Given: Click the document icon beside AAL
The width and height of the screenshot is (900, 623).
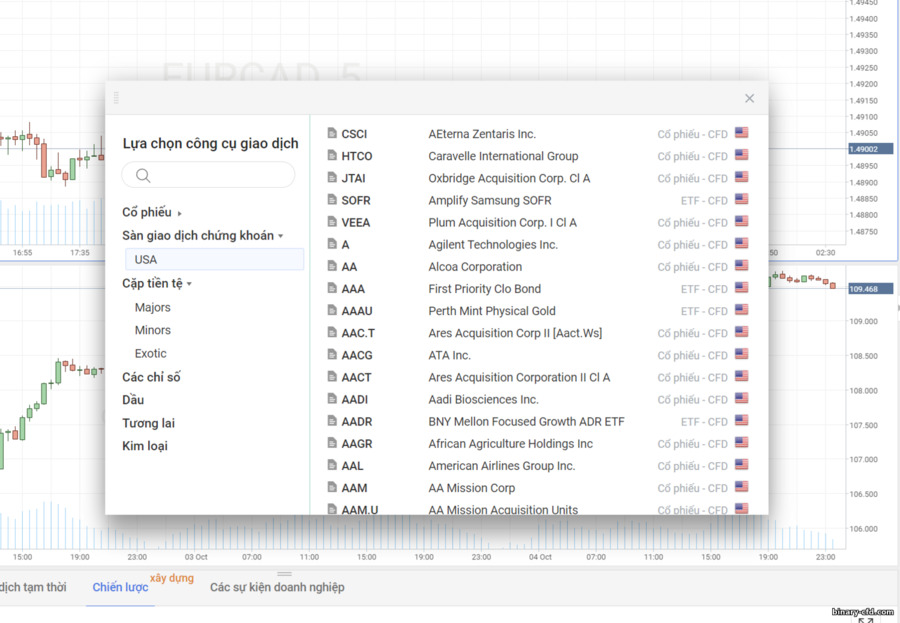Looking at the screenshot, I should pyautogui.click(x=332, y=465).
